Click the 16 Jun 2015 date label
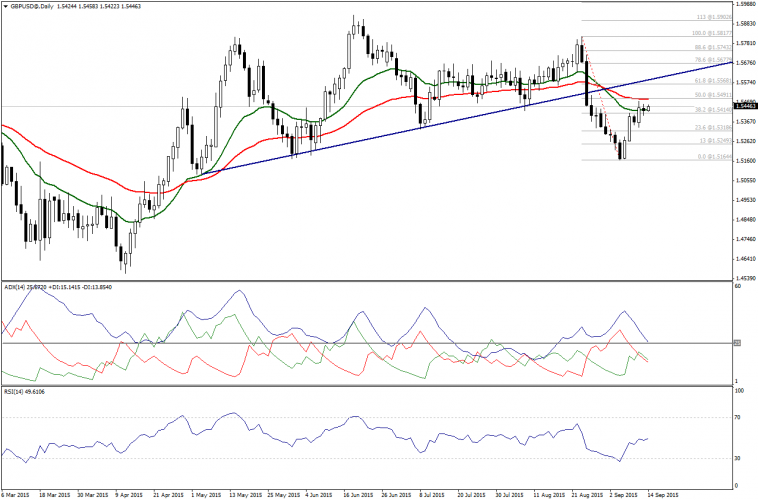 (358, 495)
